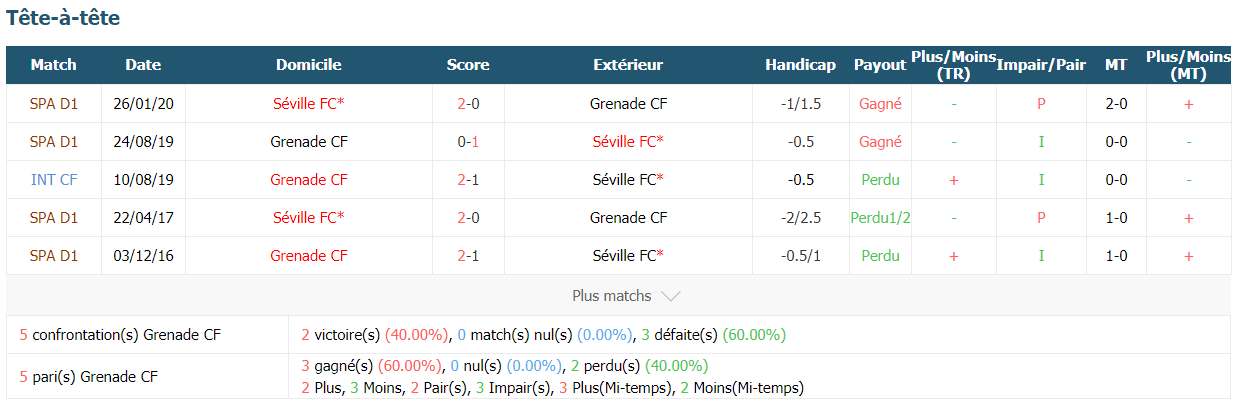Image resolution: width=1240 pixels, height=410 pixels.
Task: Select the 0-1 score on 24/08/19
Action: tap(468, 141)
